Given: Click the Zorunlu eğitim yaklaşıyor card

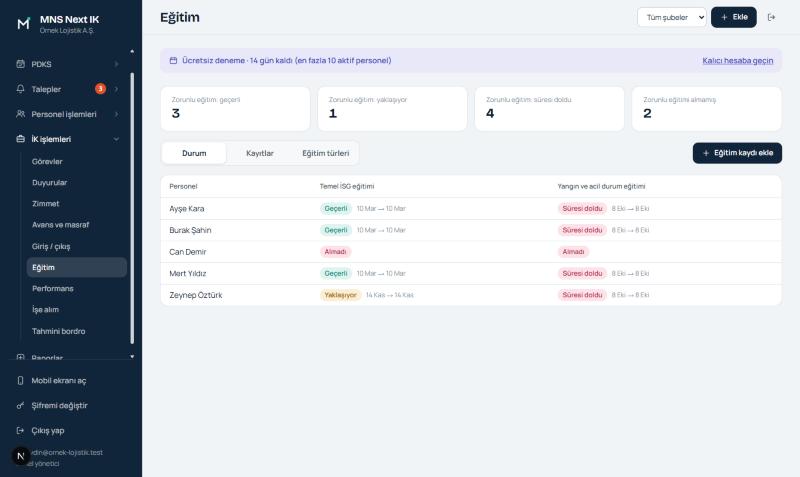Looking at the screenshot, I should pos(392,109).
